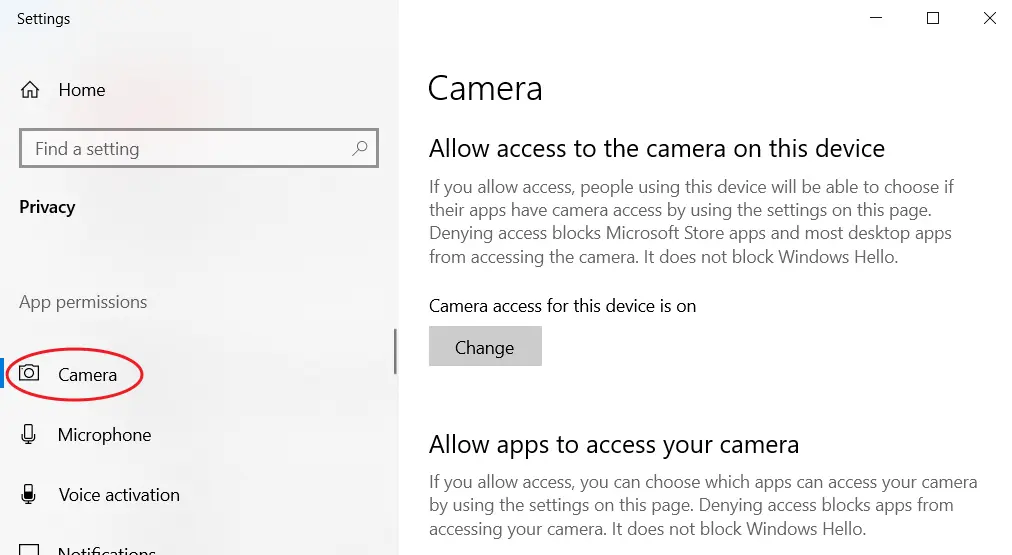The image size is (1012, 555).
Task: Click the App permissions group label
Action: tap(83, 302)
